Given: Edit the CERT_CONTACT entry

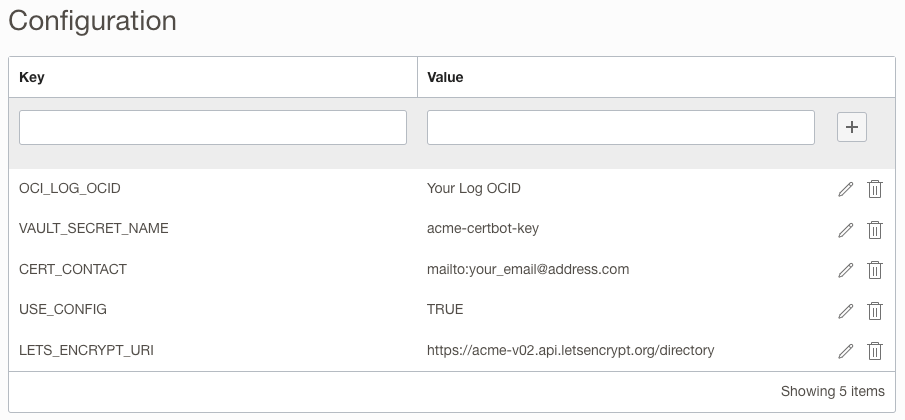Looking at the screenshot, I should pyautogui.click(x=846, y=270).
